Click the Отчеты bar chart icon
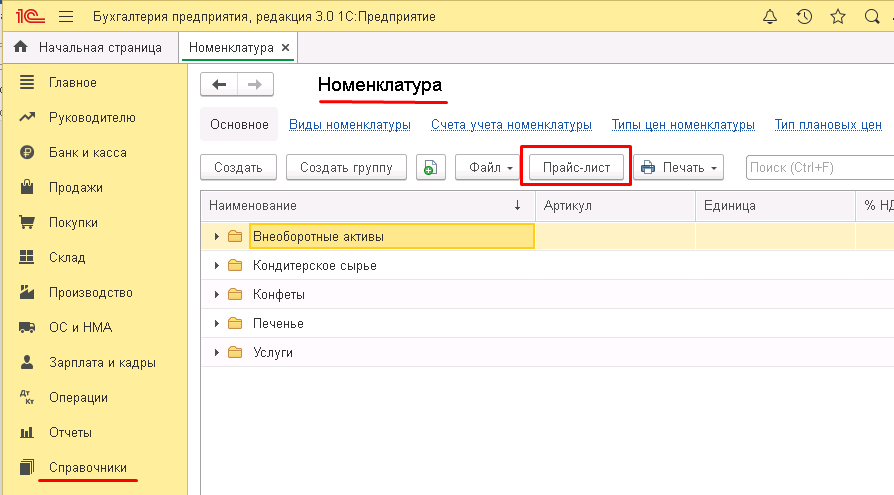Image resolution: width=894 pixels, height=495 pixels. 27,432
